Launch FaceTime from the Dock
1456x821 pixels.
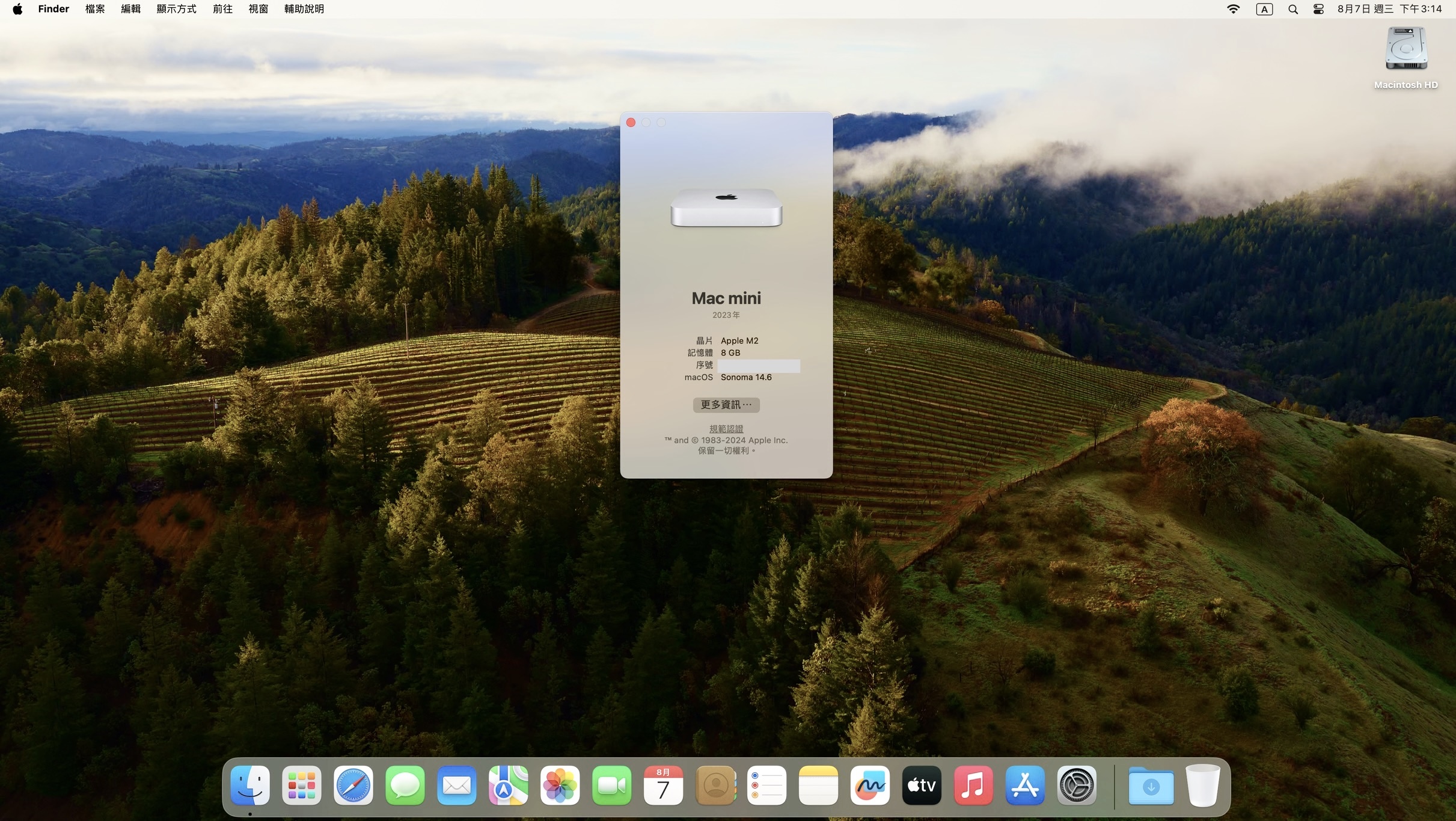coord(612,785)
